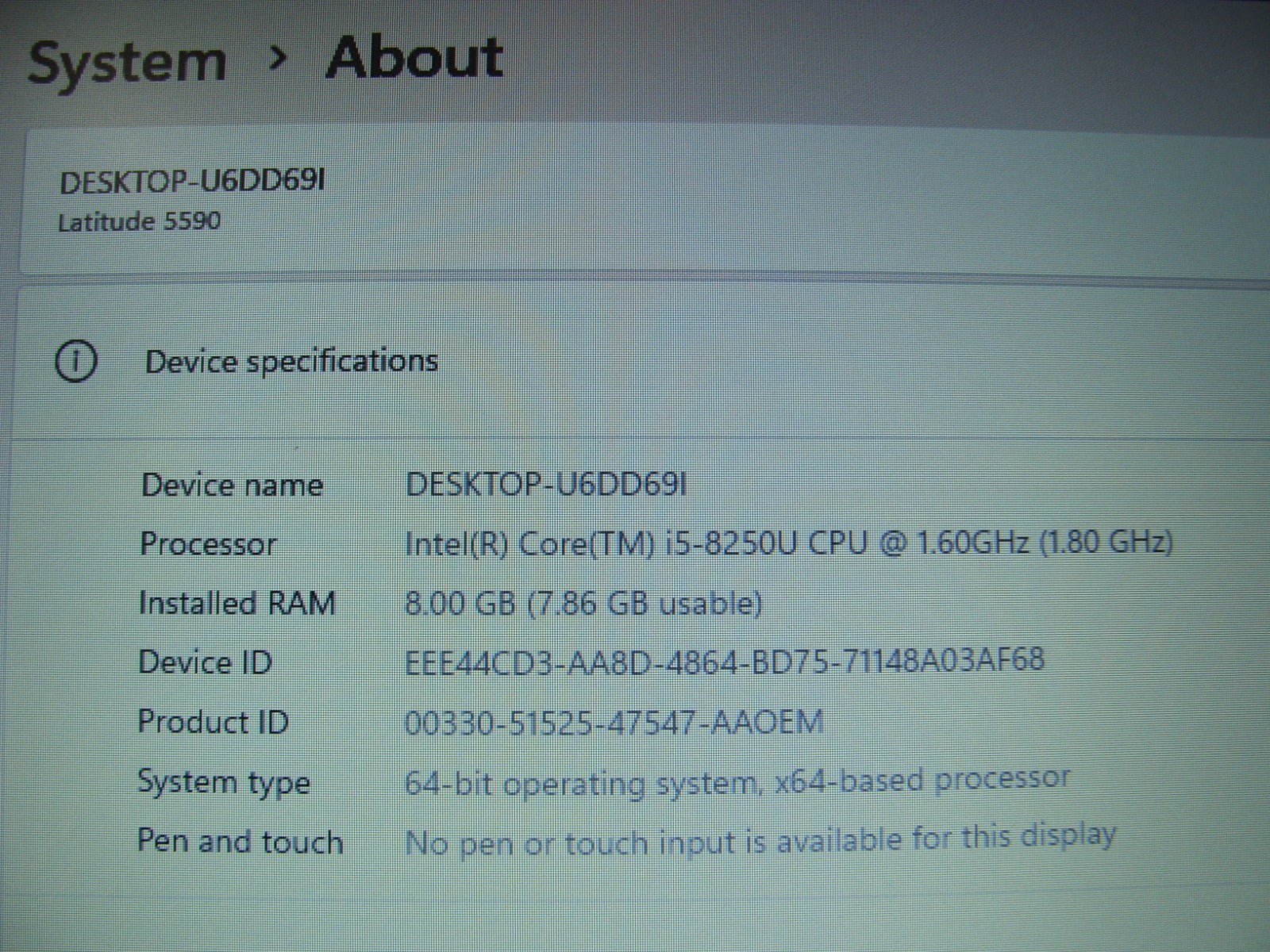The image size is (1270, 952).
Task: Click the Installed RAM label
Action: click(x=237, y=603)
